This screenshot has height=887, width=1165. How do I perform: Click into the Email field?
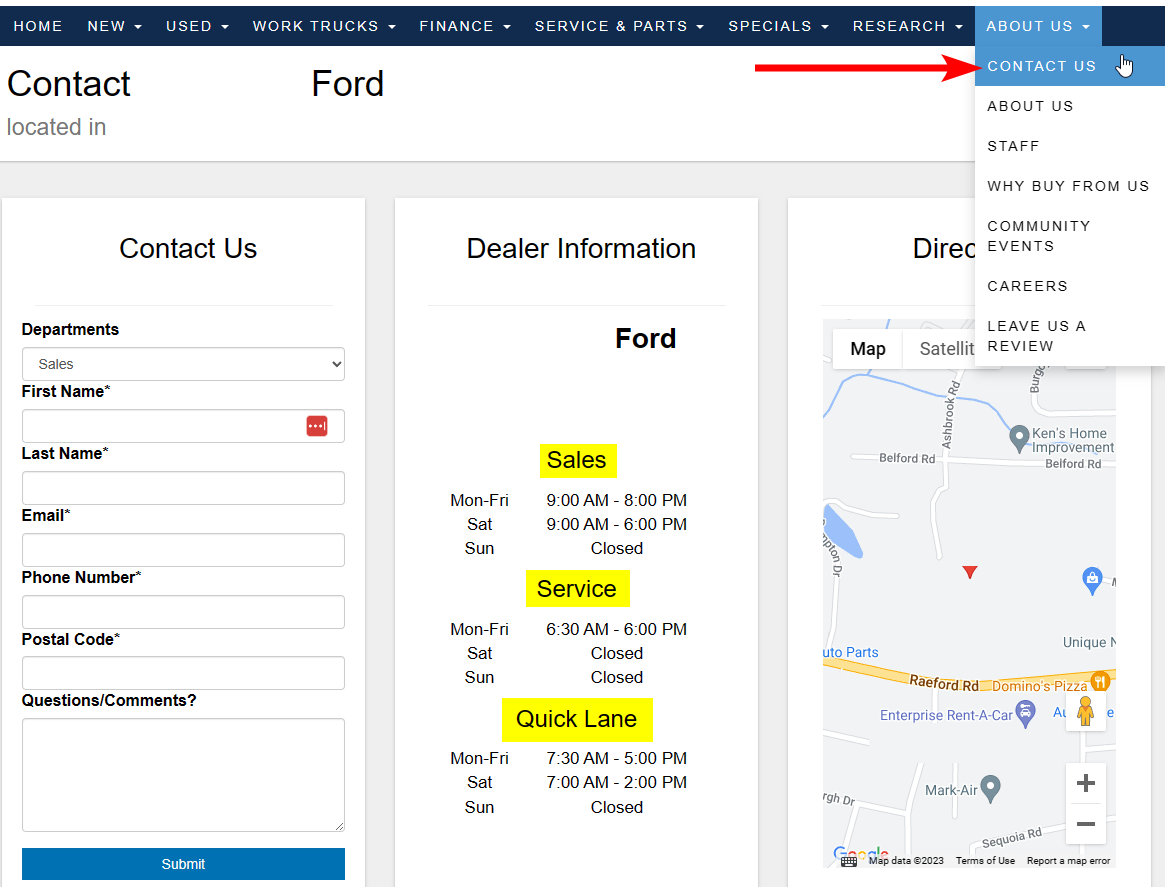184,550
